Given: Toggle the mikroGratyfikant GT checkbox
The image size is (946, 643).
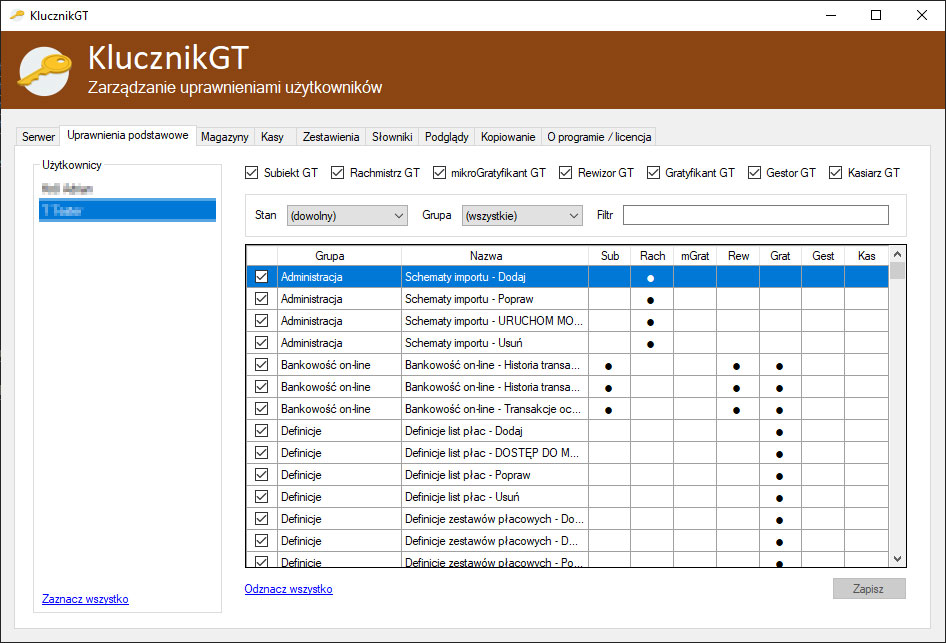Looking at the screenshot, I should tap(439, 173).
